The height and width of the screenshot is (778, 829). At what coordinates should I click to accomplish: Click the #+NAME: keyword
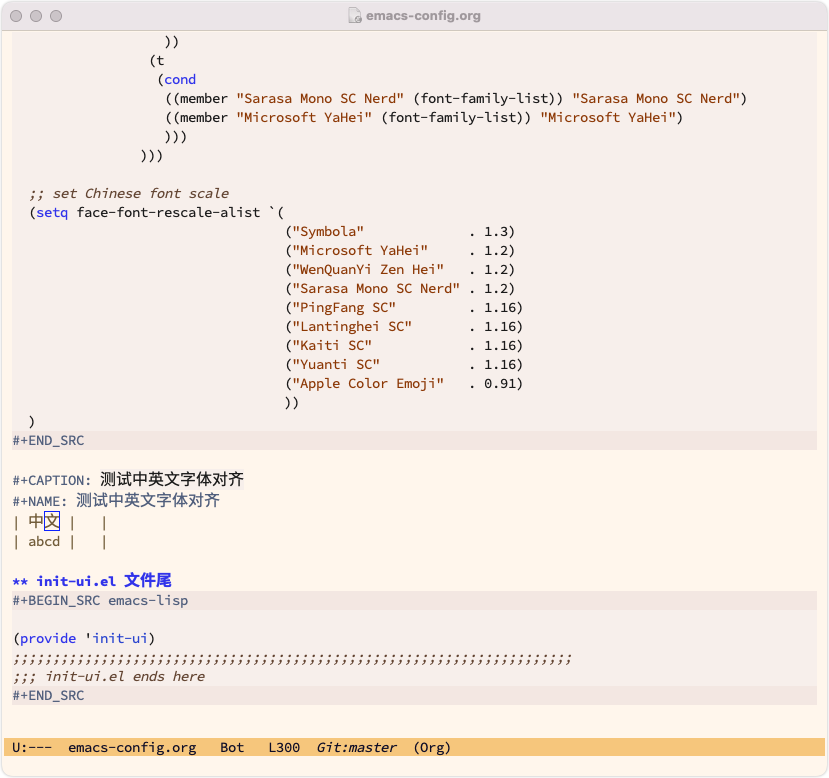40,501
